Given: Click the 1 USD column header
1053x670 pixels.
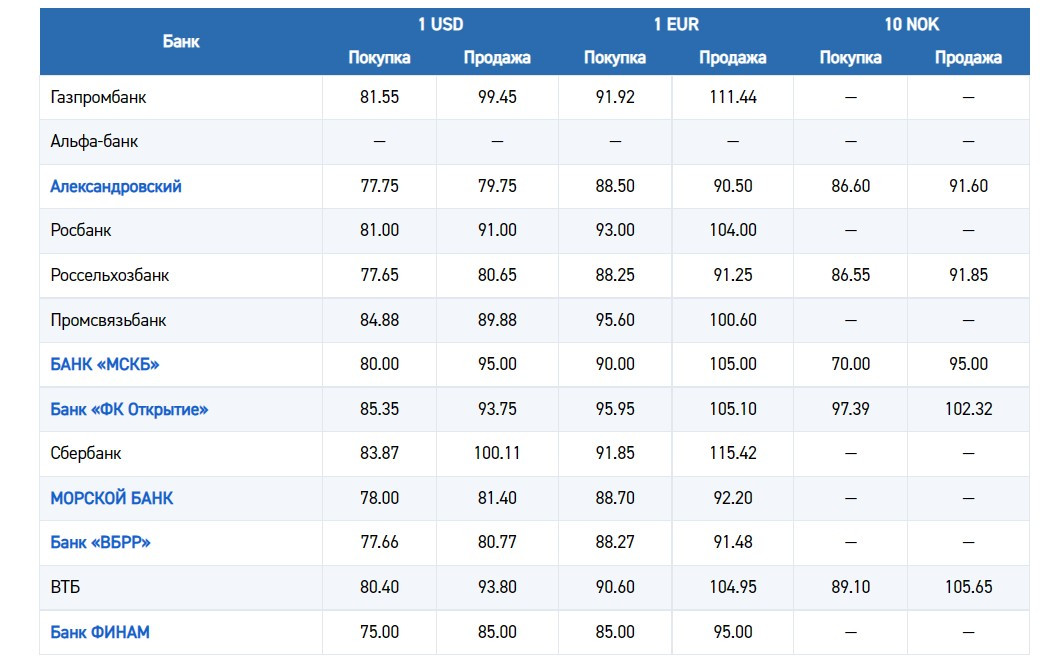Looking at the screenshot, I should coord(440,24).
